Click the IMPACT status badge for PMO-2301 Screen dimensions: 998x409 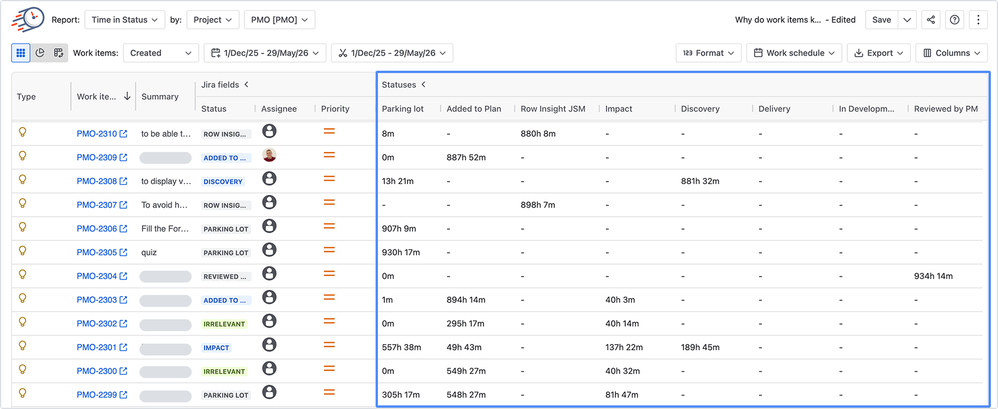click(x=216, y=348)
